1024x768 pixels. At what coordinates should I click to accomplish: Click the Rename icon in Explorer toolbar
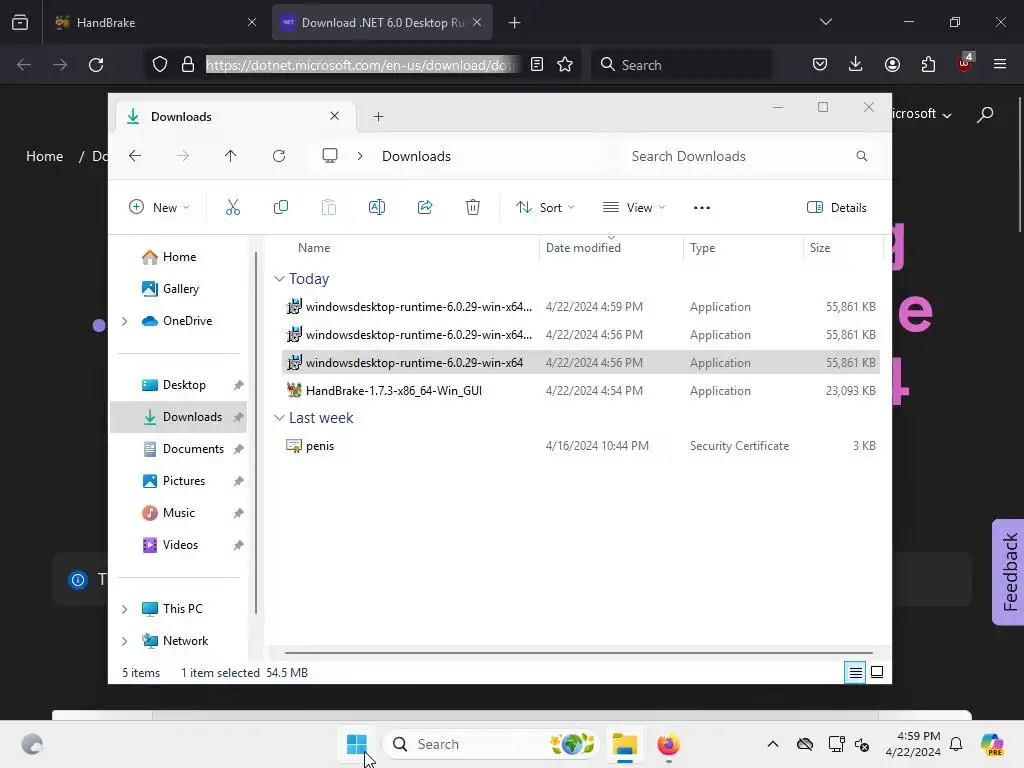coord(377,208)
